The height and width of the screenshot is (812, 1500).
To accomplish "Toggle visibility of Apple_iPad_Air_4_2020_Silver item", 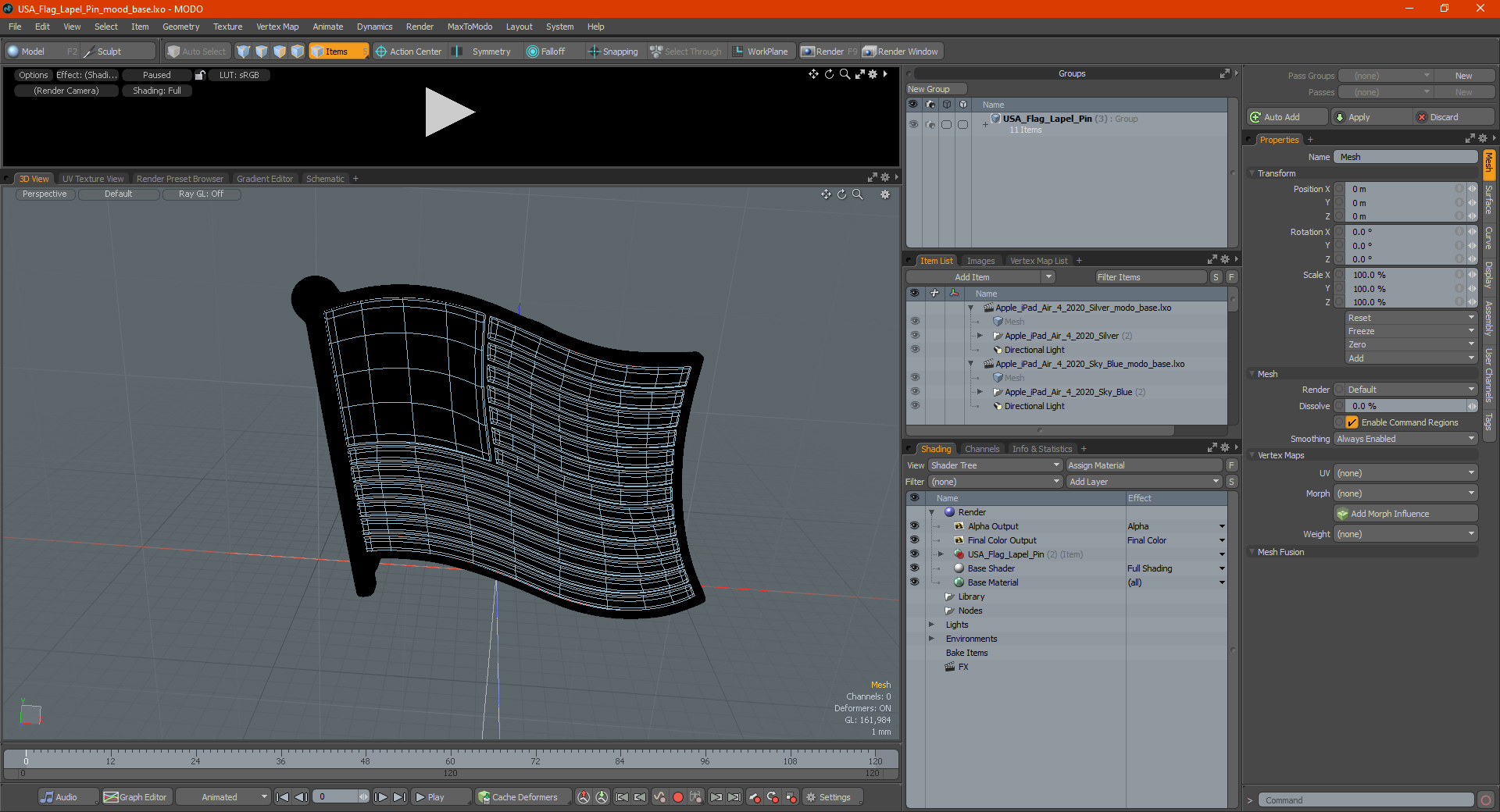I will (x=914, y=336).
